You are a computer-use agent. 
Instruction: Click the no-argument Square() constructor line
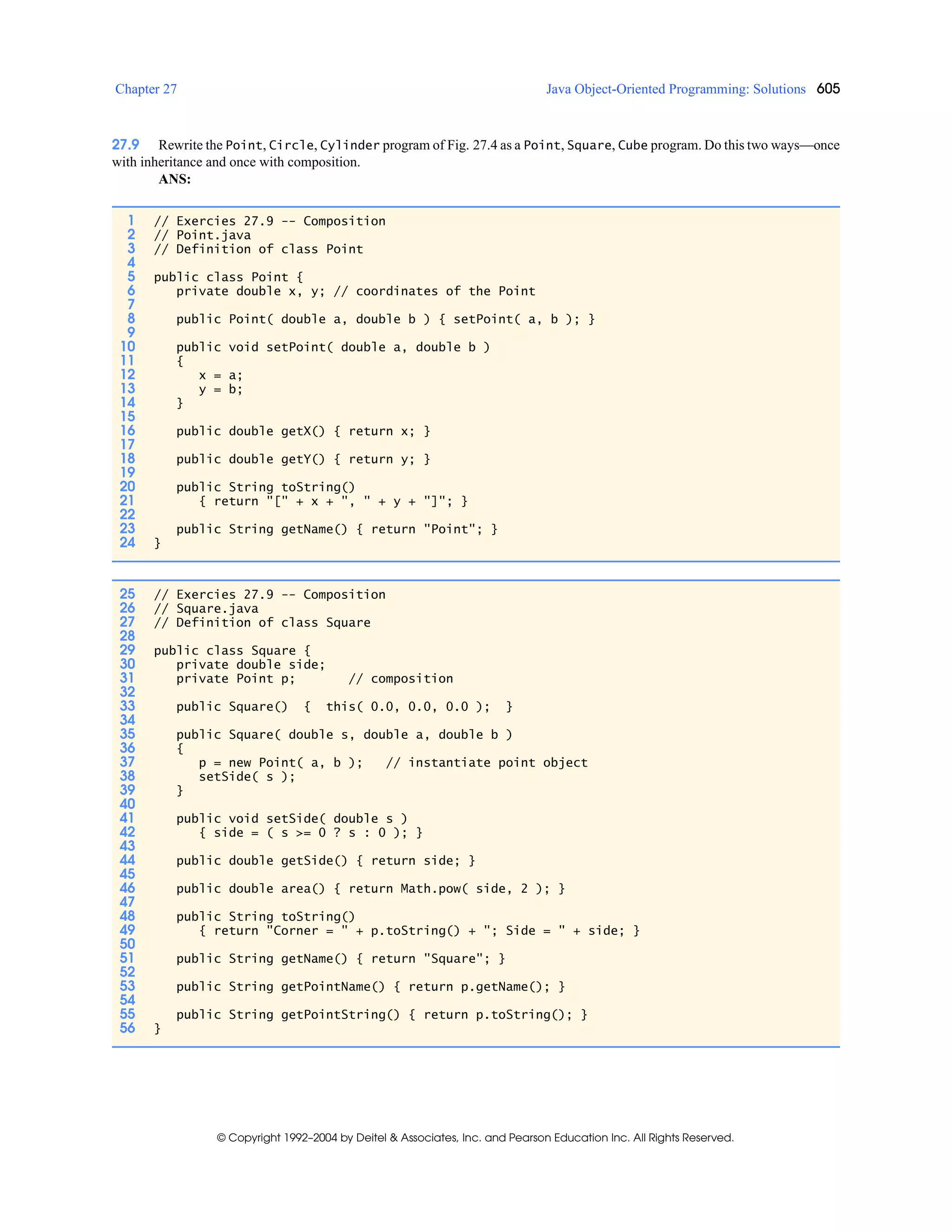pyautogui.click(x=344, y=707)
